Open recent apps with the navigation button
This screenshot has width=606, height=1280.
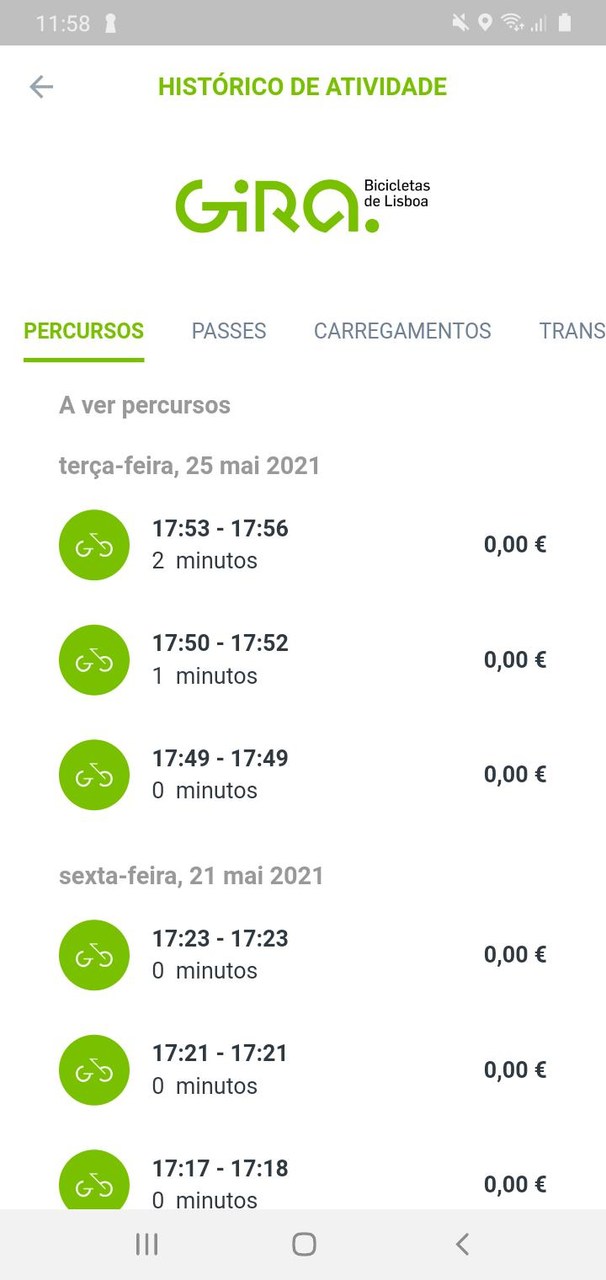[146, 1243]
